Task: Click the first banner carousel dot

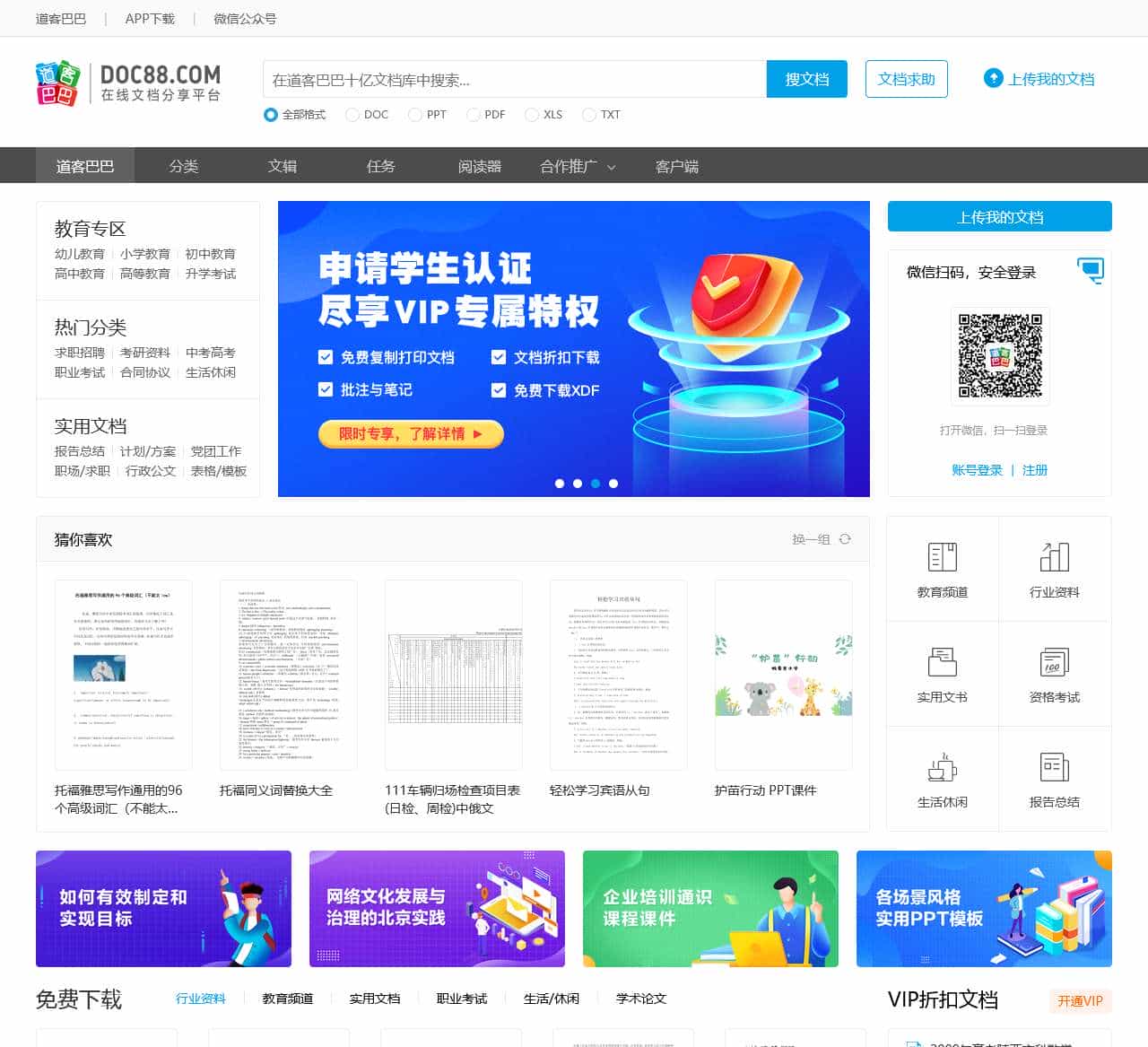Action: coord(560,484)
